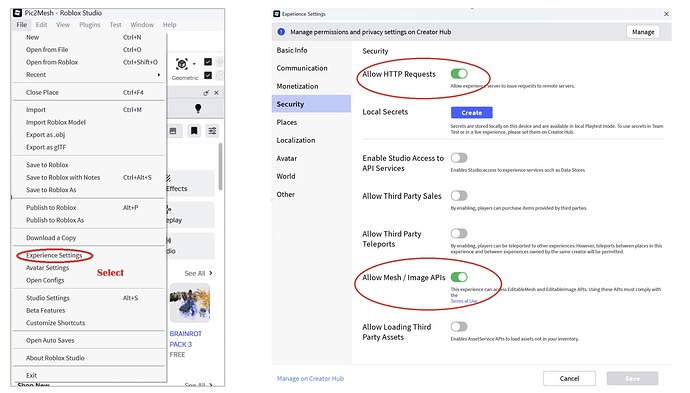Toggle Allow Loading Third Party Assets switch
The width and height of the screenshot is (690, 393).
click(x=459, y=327)
